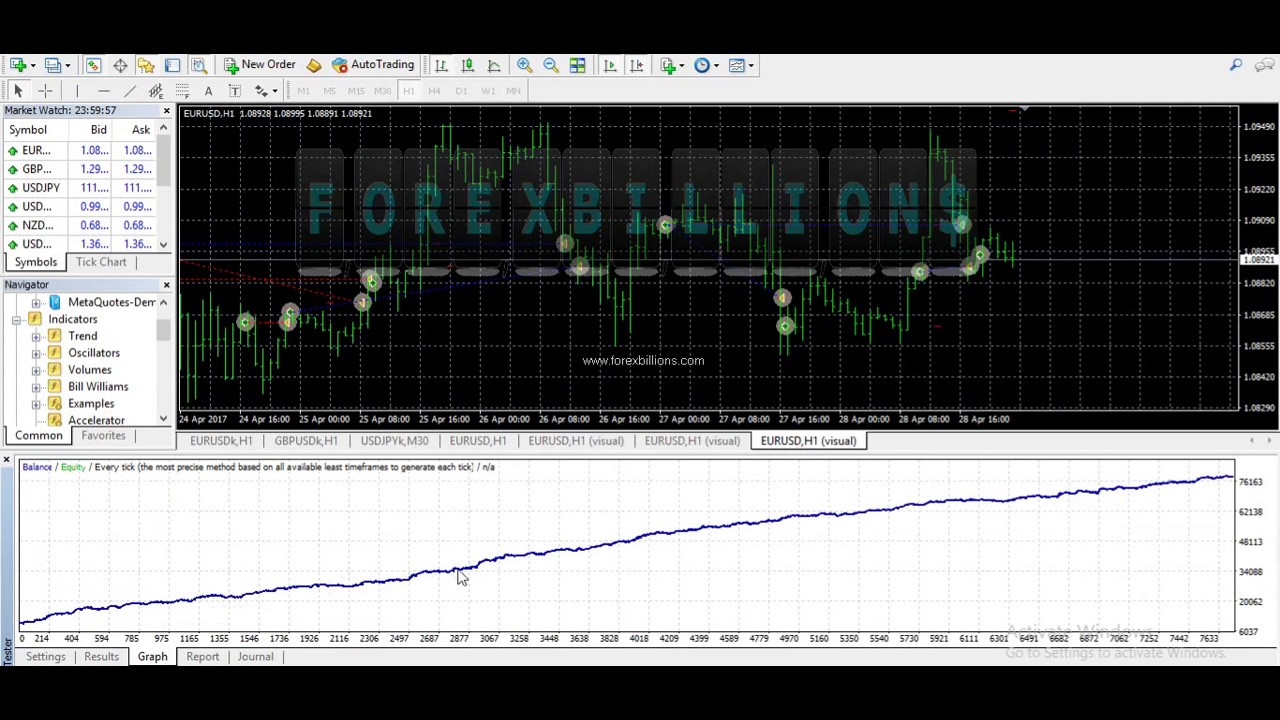Click the New Order button
The image size is (1280, 720).
coord(259,65)
